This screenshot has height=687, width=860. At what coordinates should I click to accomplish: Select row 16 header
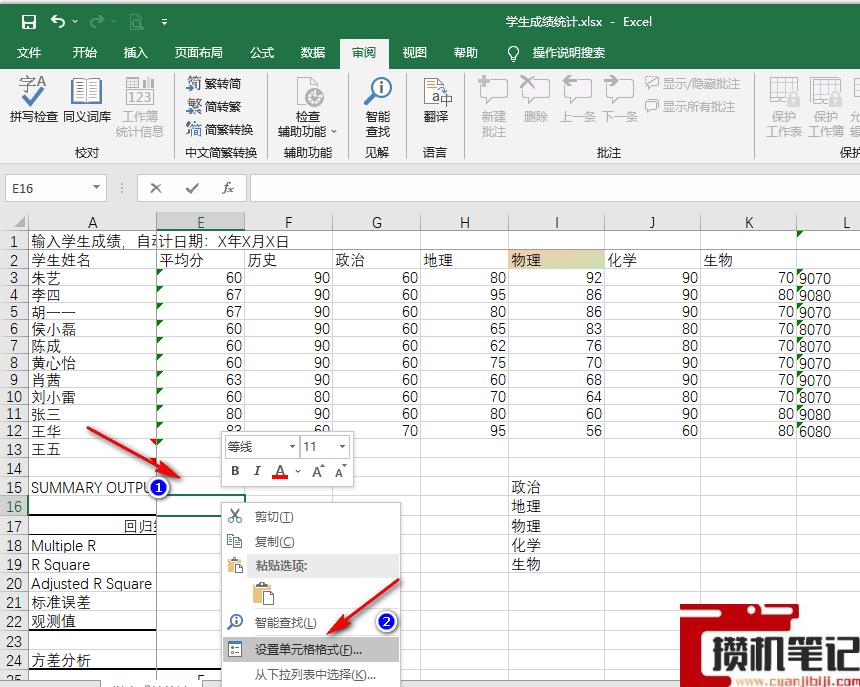point(14,506)
